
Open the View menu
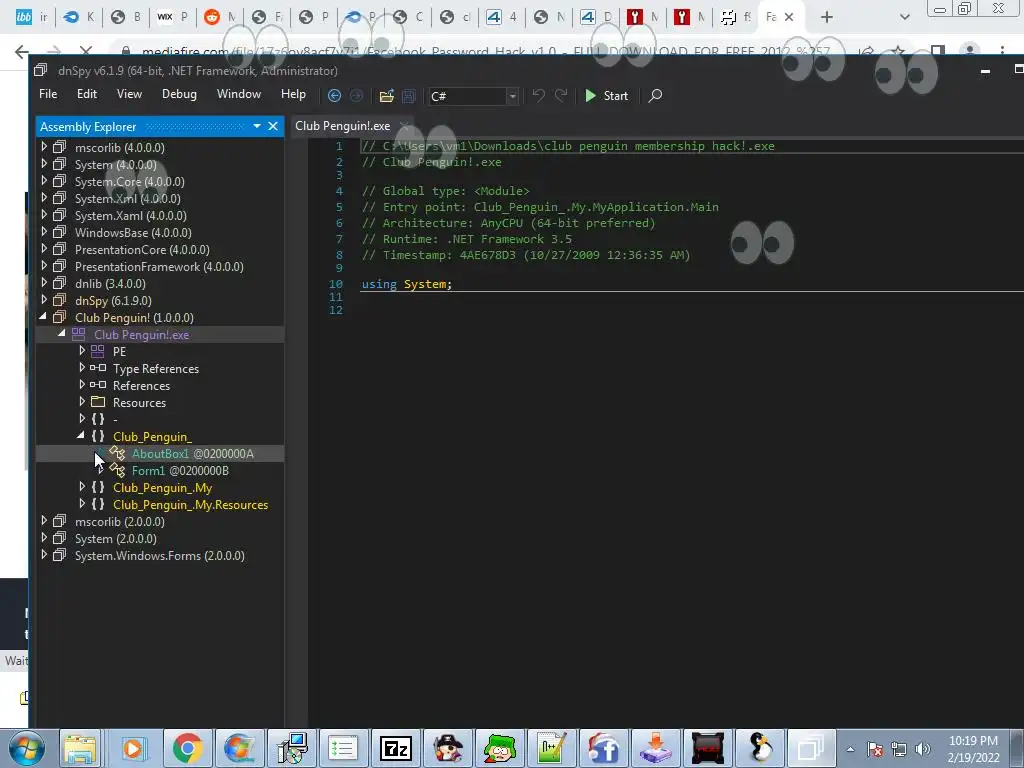tap(129, 94)
